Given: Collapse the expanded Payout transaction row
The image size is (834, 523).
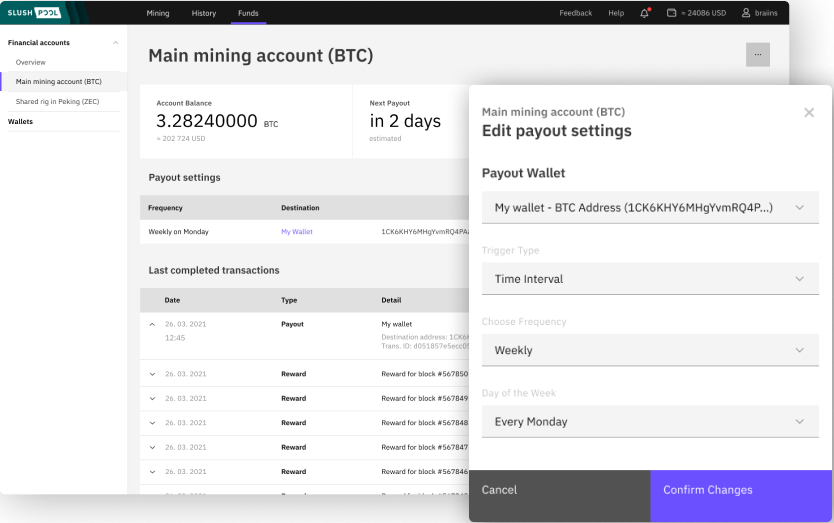Looking at the screenshot, I should (x=153, y=324).
